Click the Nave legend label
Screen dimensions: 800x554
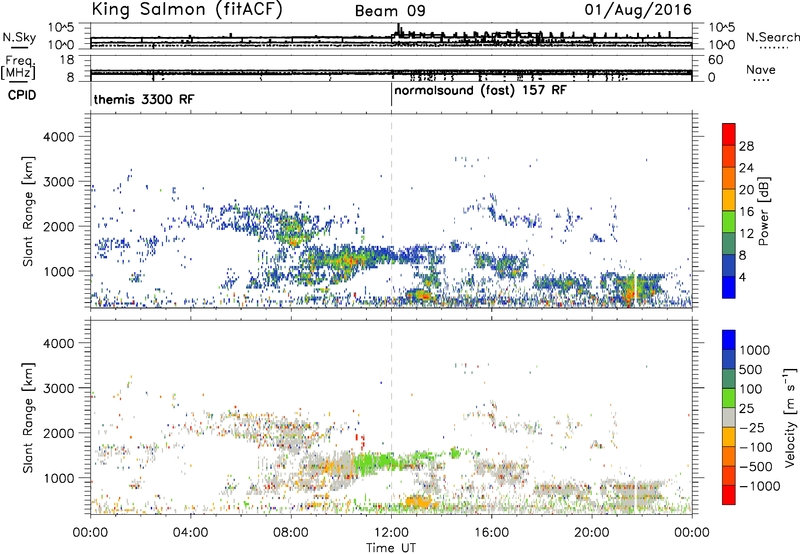760,70
